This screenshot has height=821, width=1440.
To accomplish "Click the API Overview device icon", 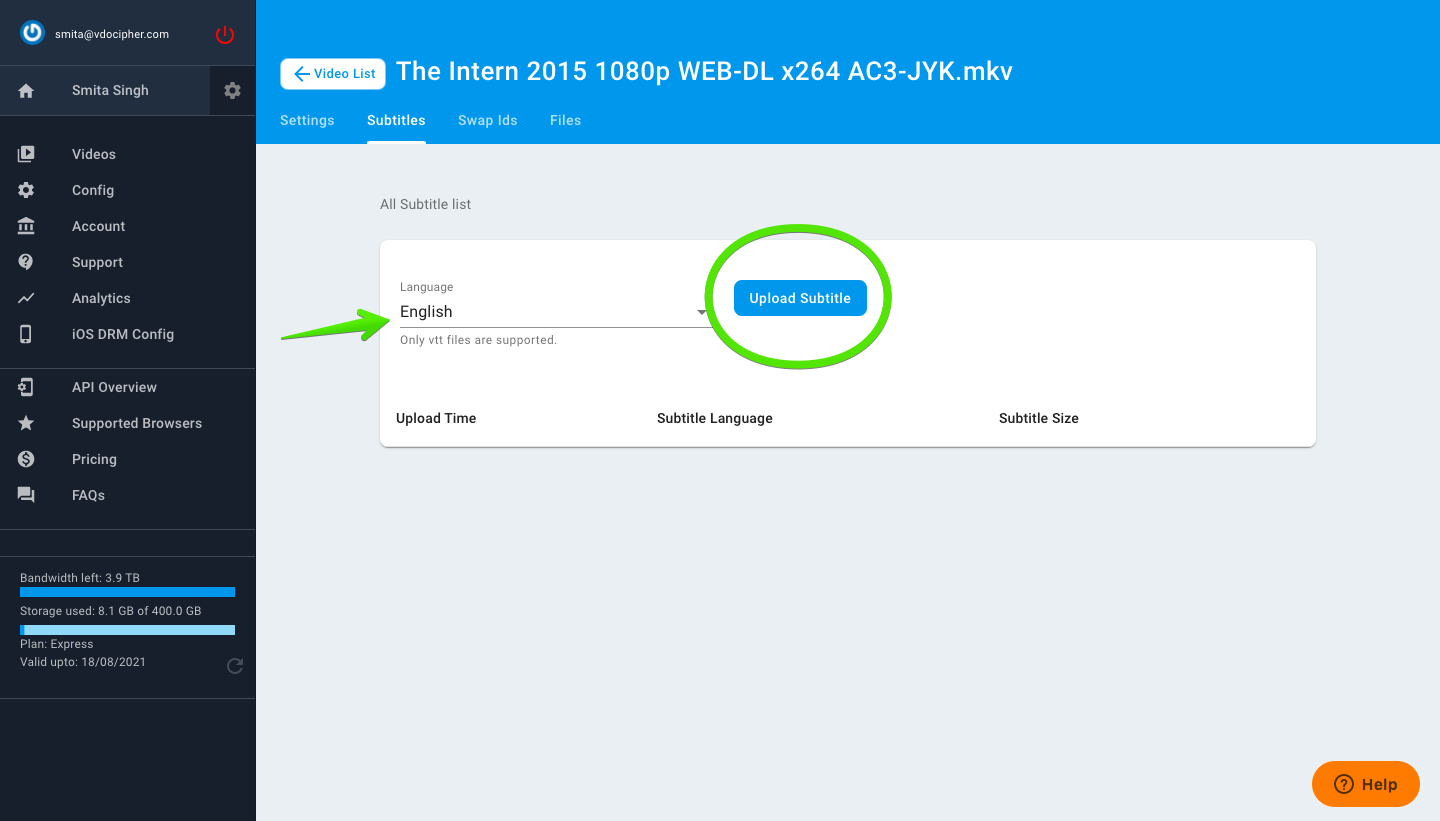I will (x=26, y=387).
